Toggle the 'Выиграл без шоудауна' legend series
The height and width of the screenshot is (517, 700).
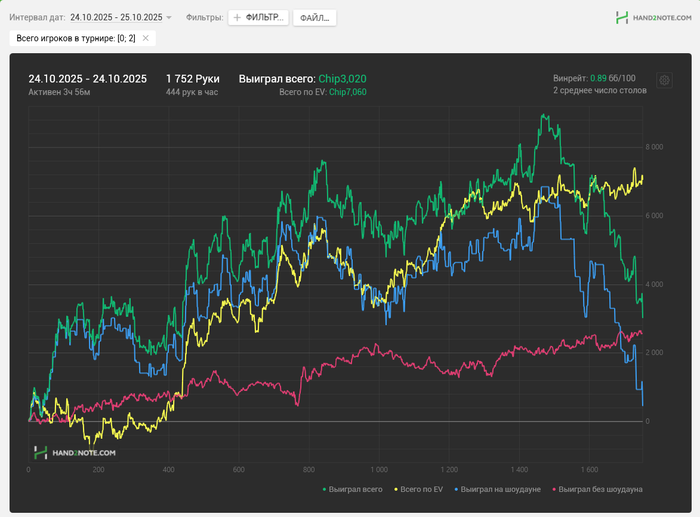600,489
